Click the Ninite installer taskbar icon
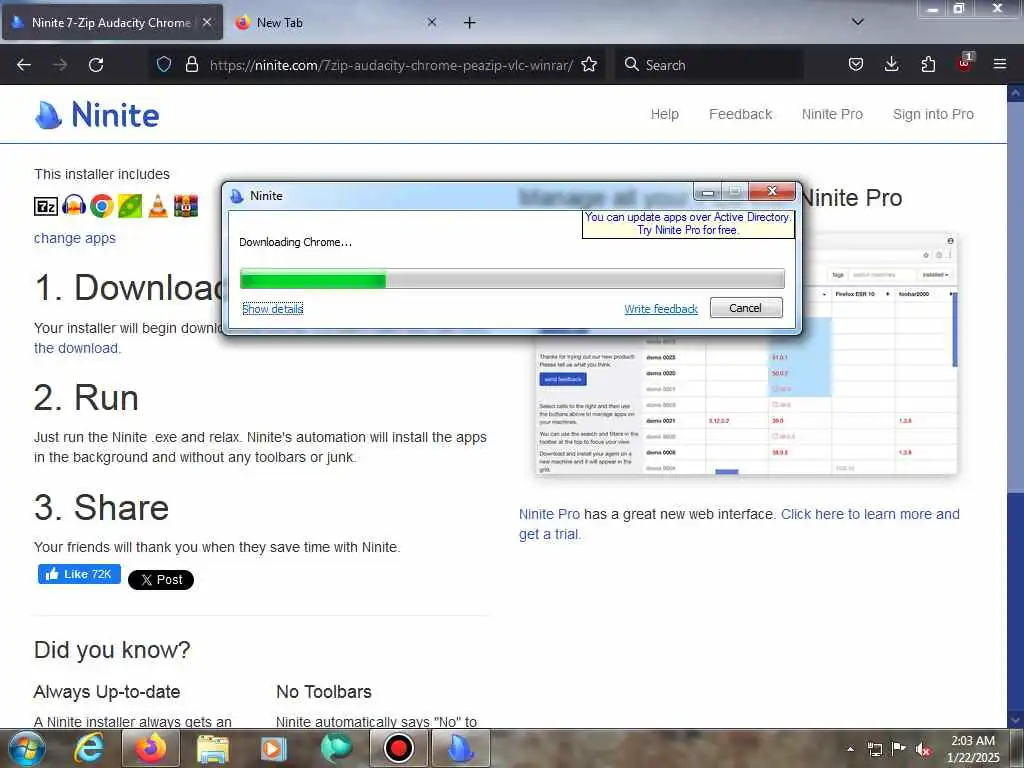The image size is (1024, 768). tap(460, 748)
